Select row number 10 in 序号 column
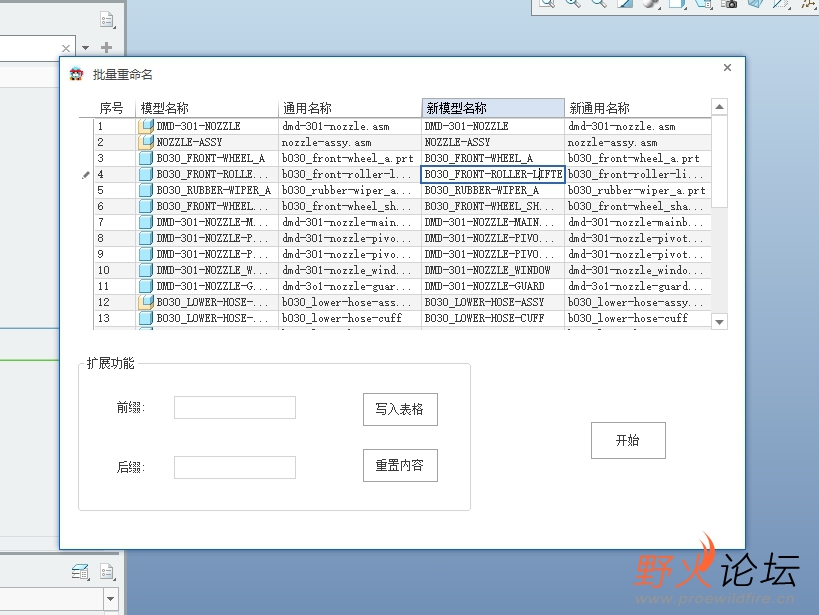 115,270
